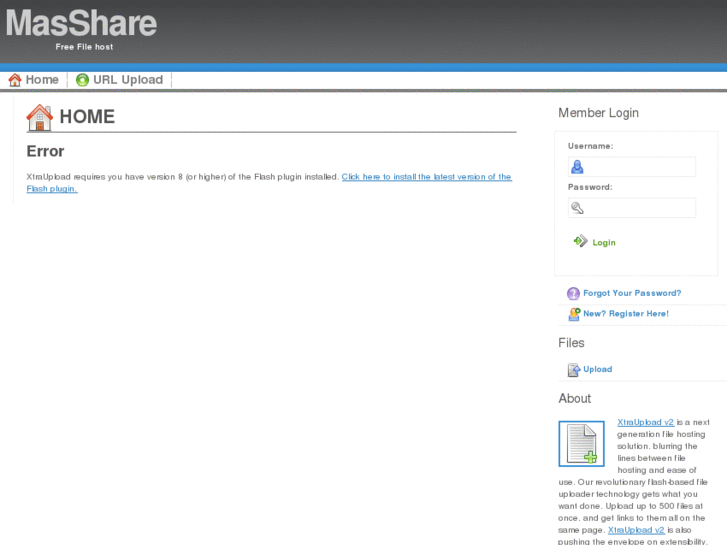Open the first XtraUpload v2 link
This screenshot has height=545, width=727.
point(645,422)
